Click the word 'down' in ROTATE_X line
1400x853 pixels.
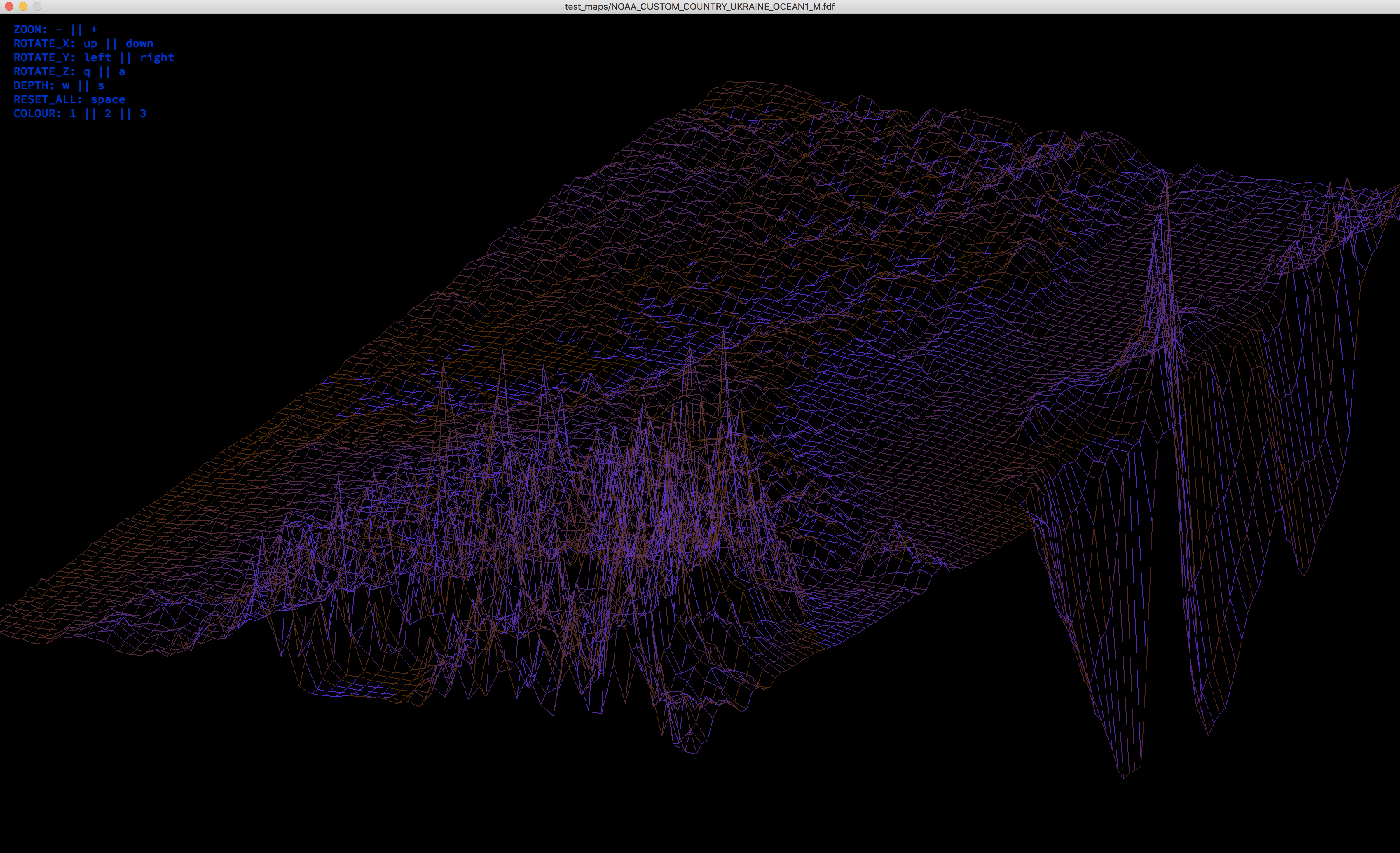(x=139, y=43)
